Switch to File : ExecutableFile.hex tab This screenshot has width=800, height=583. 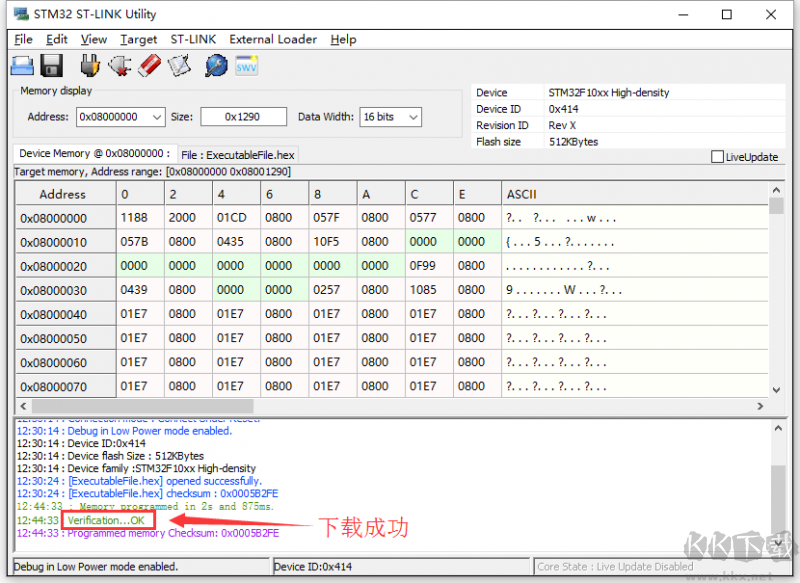[x=237, y=155]
